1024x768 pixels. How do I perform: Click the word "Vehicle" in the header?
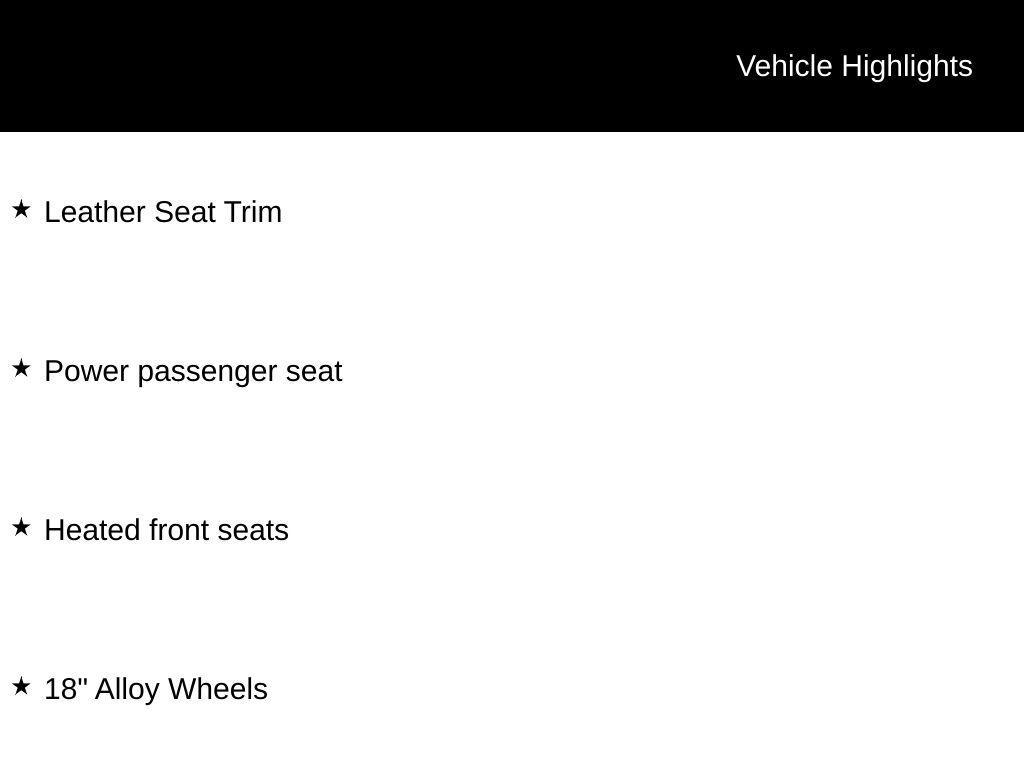[784, 67]
